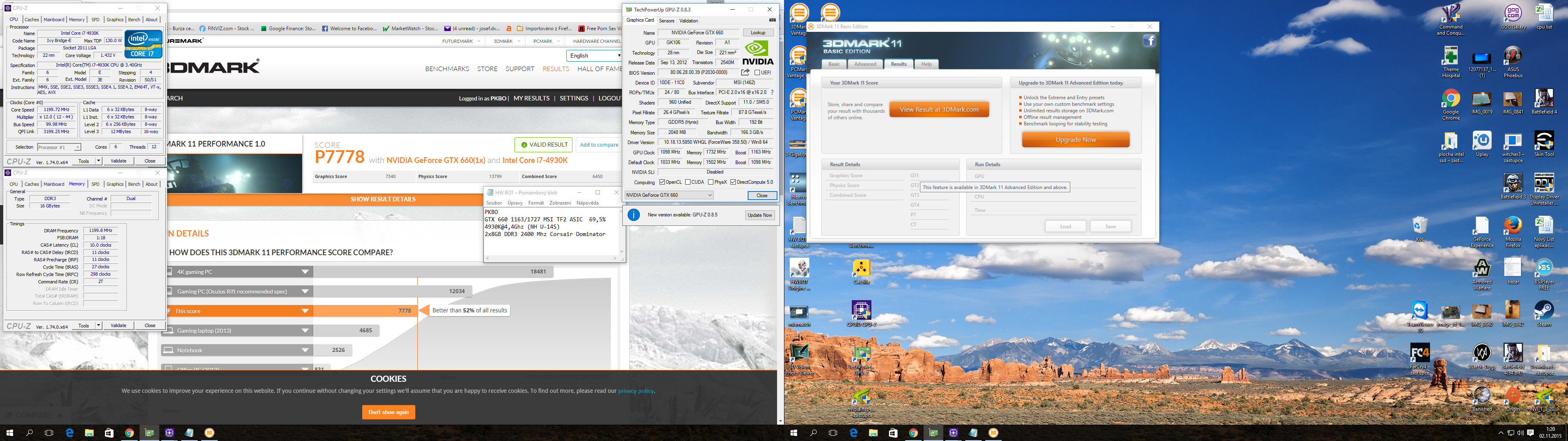The height and width of the screenshot is (441, 1568).
Task: Open the Advanced tab in 3DMark 11
Action: click(865, 64)
